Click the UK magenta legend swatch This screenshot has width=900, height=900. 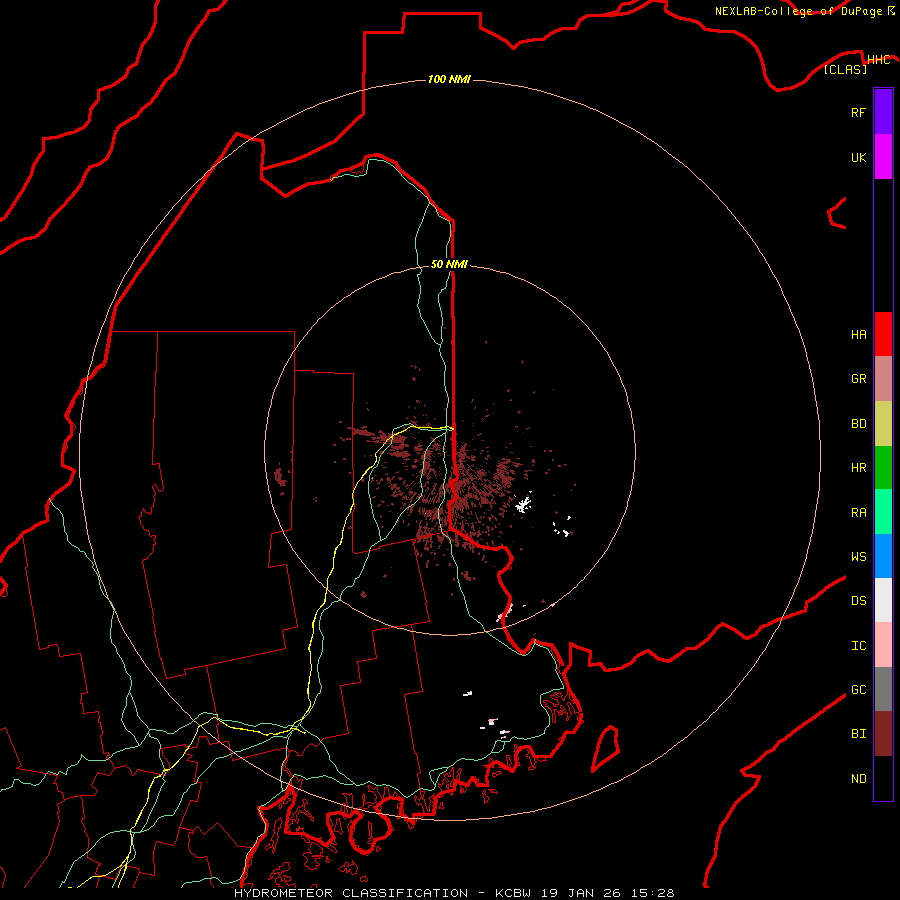tap(883, 157)
